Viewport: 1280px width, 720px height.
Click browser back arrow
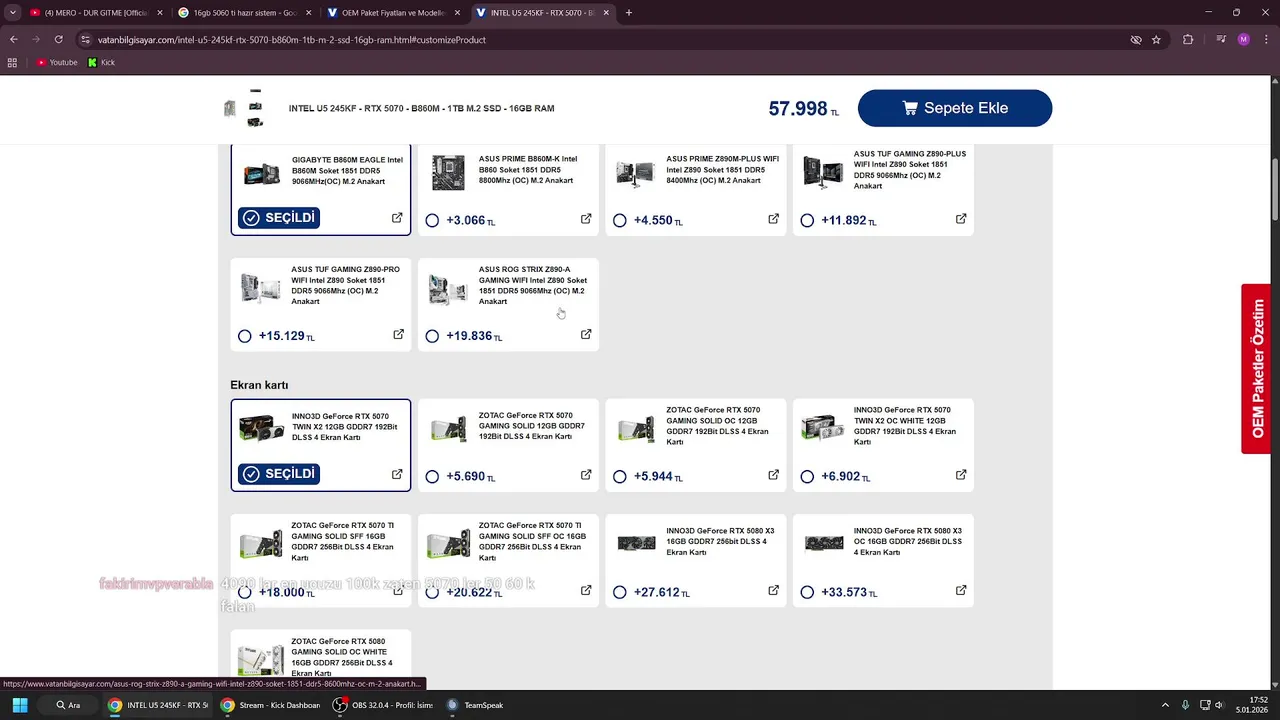coord(14,39)
